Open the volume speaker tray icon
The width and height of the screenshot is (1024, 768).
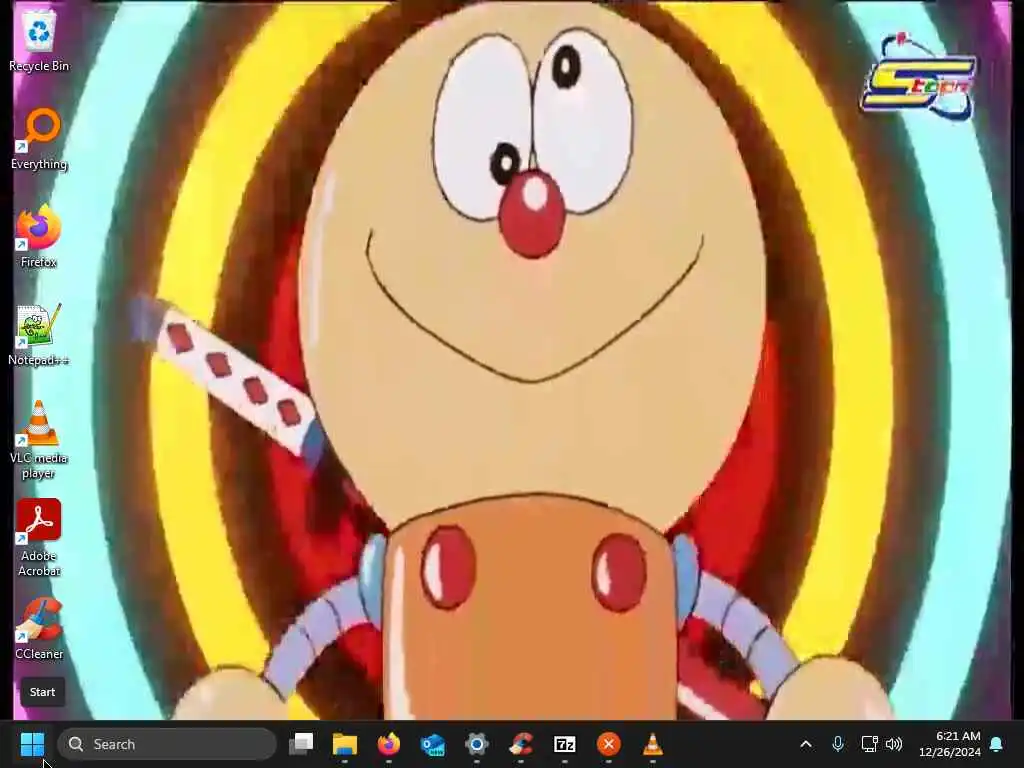tap(894, 744)
